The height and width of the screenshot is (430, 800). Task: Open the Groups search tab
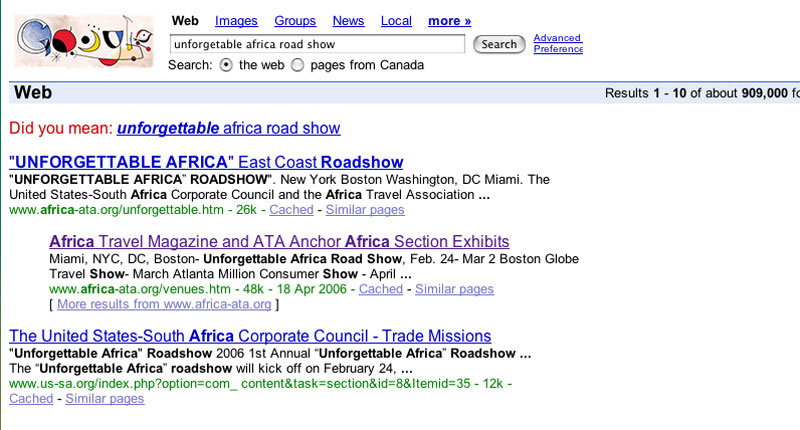click(295, 21)
